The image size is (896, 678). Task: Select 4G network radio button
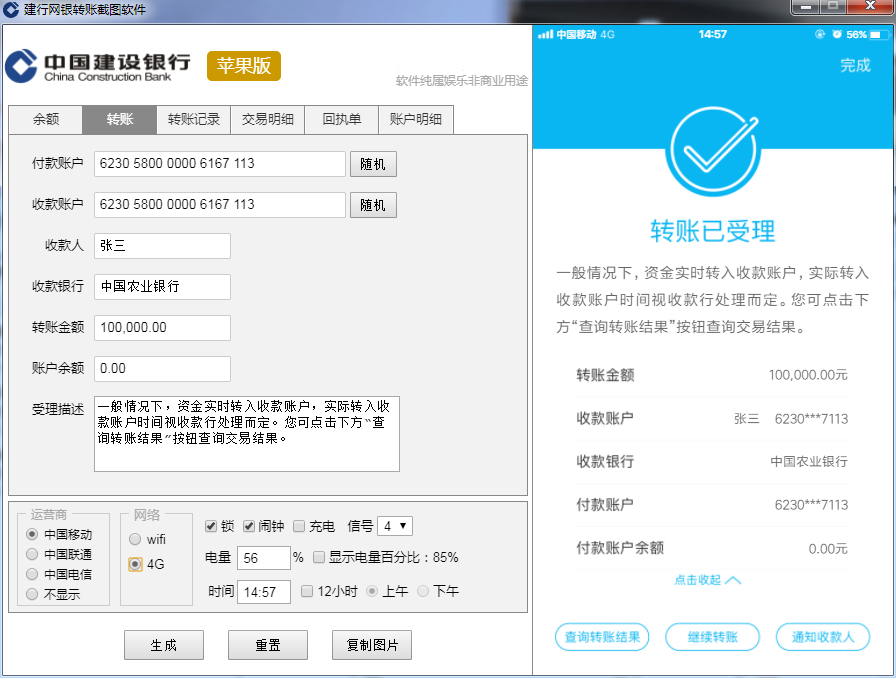tap(135, 564)
